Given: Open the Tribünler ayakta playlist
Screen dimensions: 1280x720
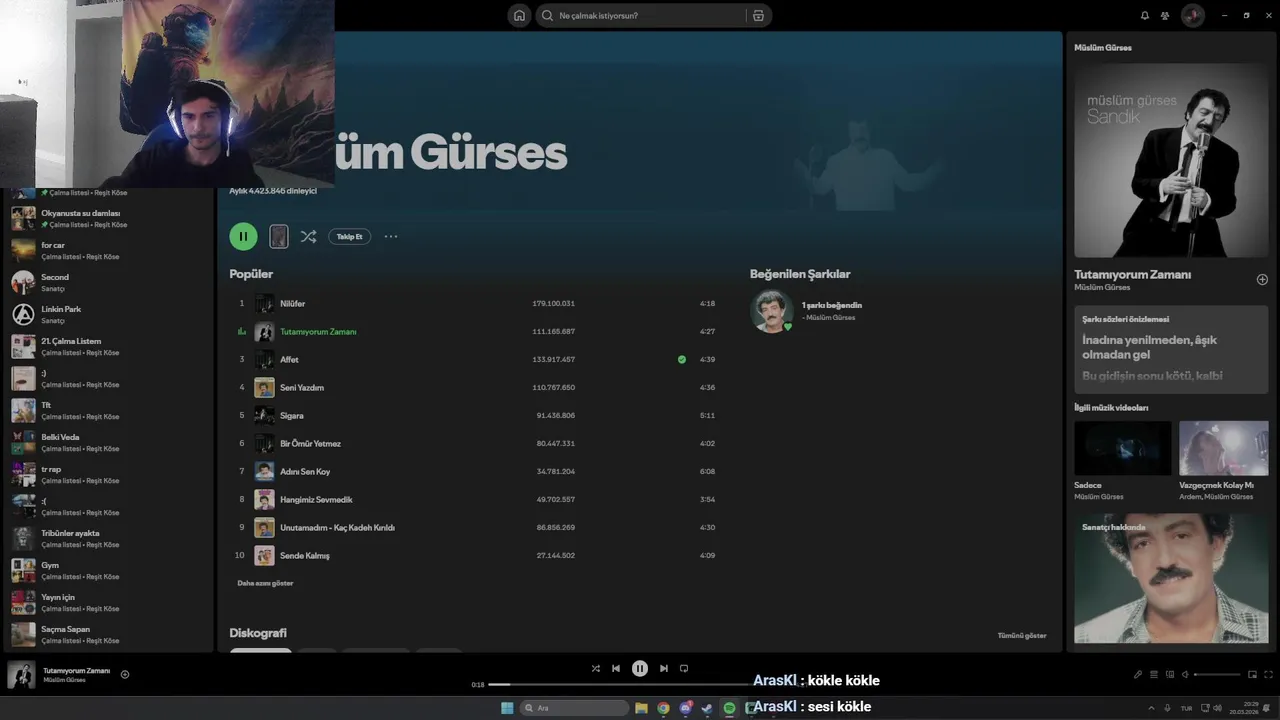Looking at the screenshot, I should pos(110,538).
